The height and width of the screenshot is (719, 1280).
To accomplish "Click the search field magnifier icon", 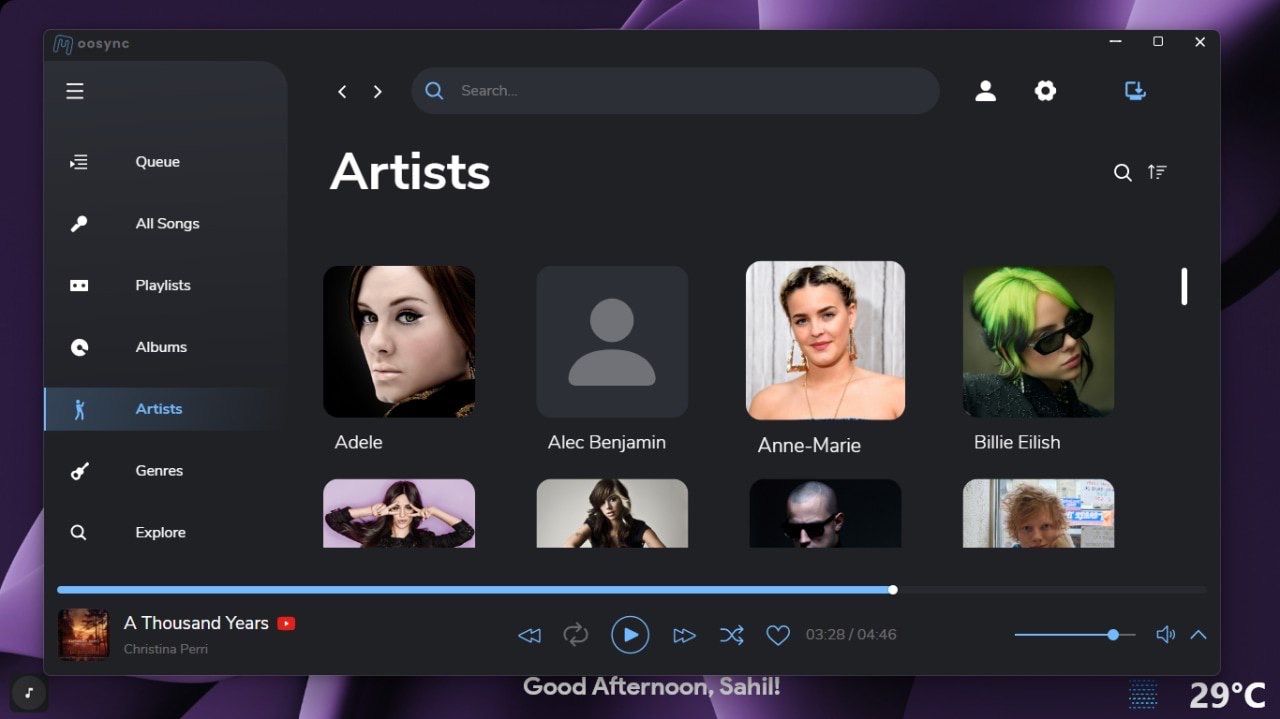I will (x=434, y=90).
